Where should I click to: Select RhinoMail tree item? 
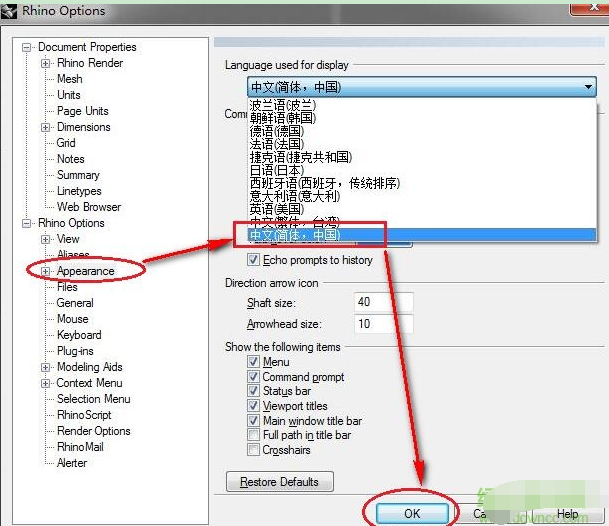(x=80, y=447)
